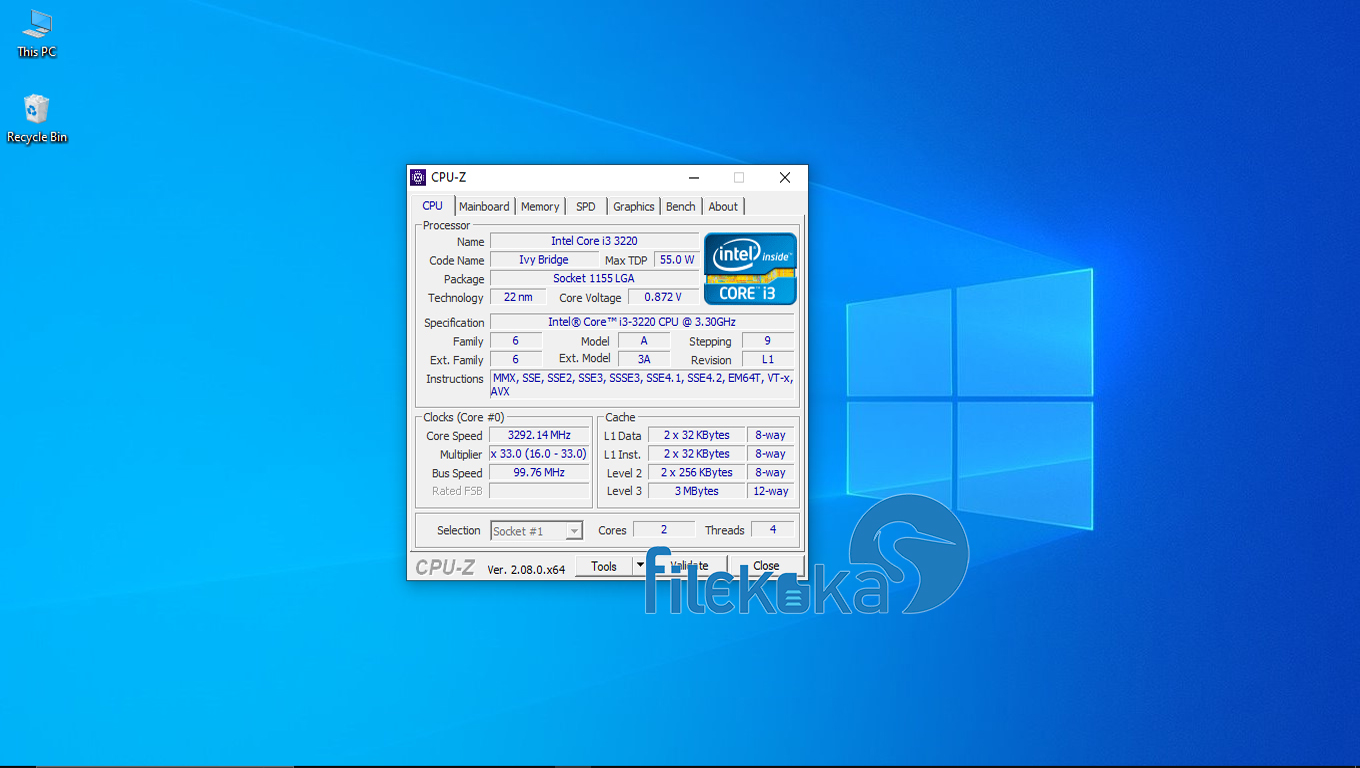Click the Core Speed value 3292.14 MHz
Image resolution: width=1360 pixels, height=768 pixels.
click(539, 435)
